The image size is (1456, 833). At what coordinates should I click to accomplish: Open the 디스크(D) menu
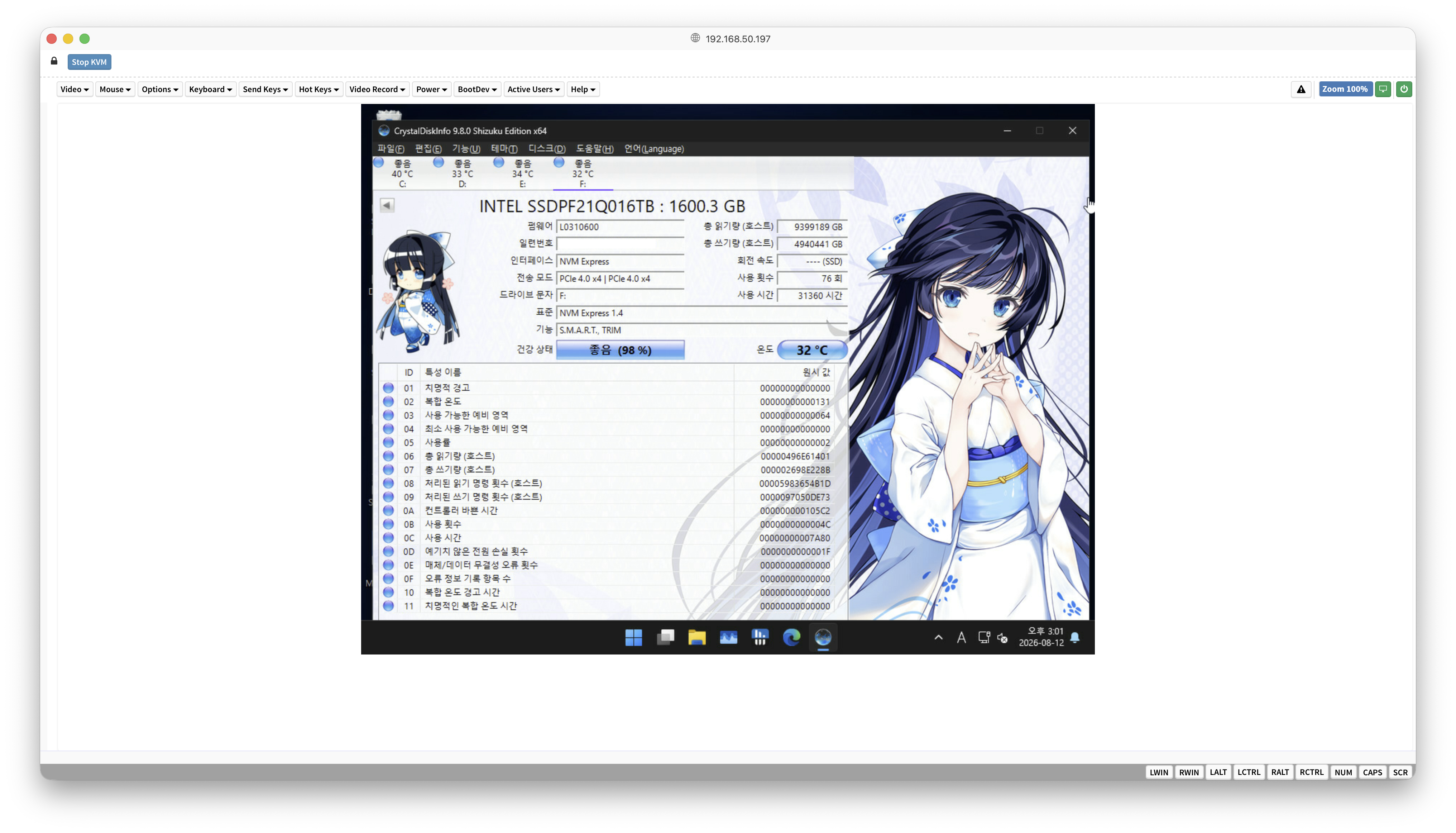(547, 149)
